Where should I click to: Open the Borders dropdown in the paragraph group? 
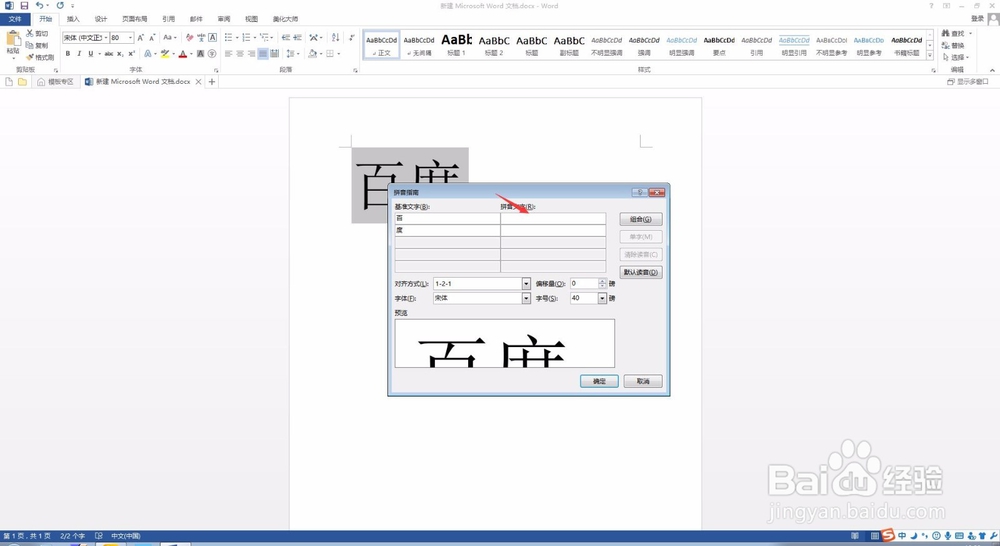click(x=338, y=54)
